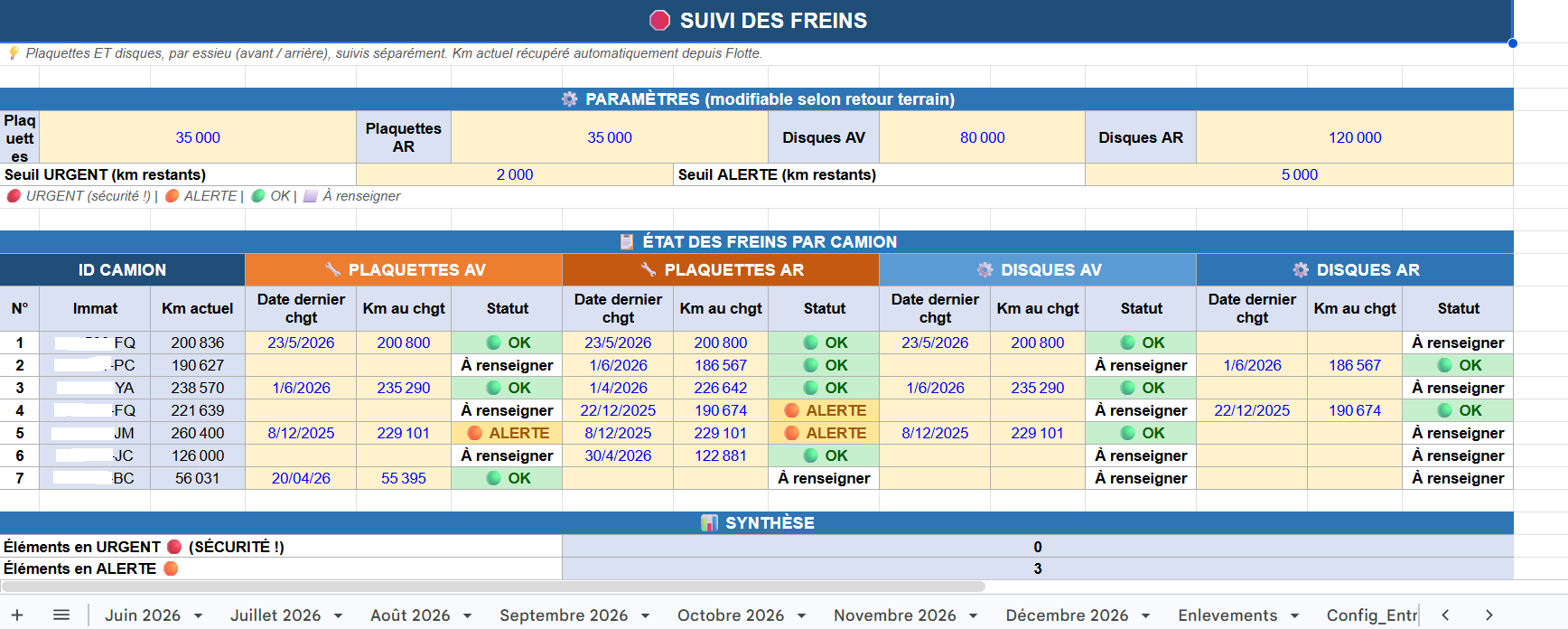Select Km au chgt 55 395 cell

point(404,478)
